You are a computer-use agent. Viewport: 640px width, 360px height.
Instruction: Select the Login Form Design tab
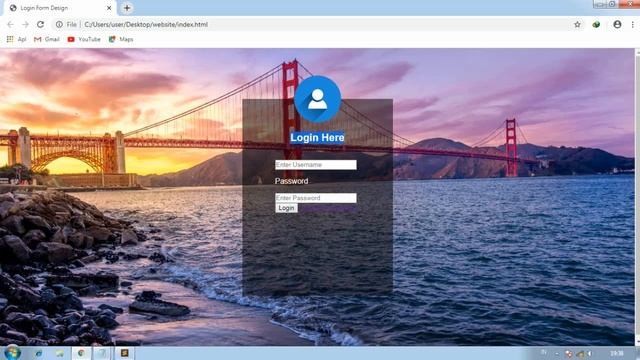tap(59, 8)
